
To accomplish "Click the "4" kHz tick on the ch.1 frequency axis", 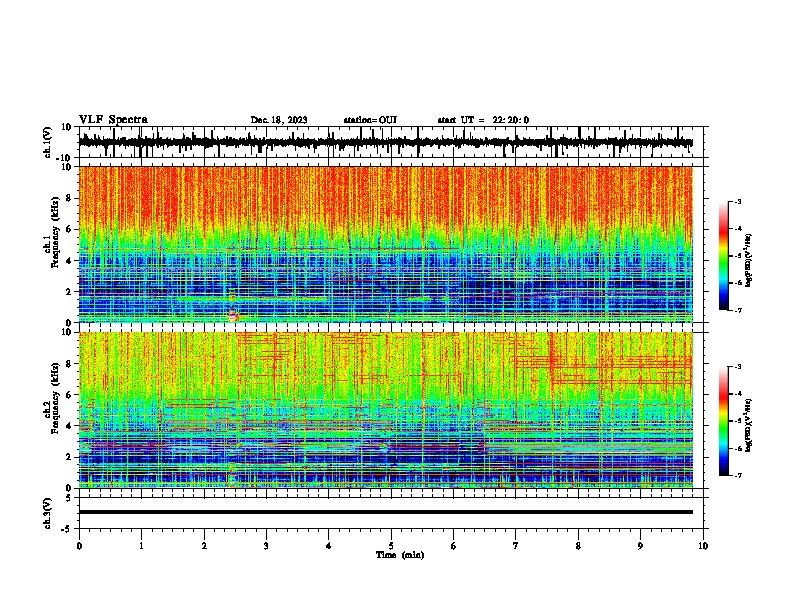I will click(69, 261).
